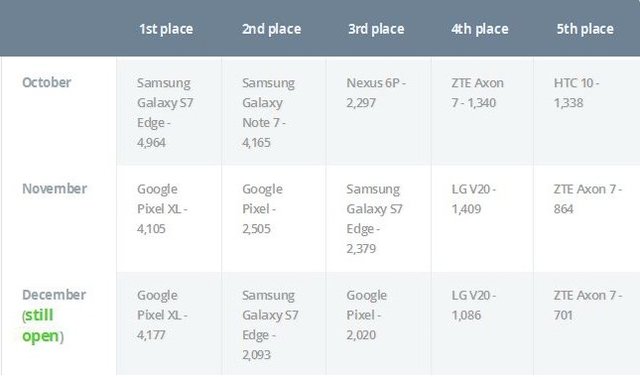The width and height of the screenshot is (640, 377).
Task: Click the 1st place column header
Action: coord(166,29)
